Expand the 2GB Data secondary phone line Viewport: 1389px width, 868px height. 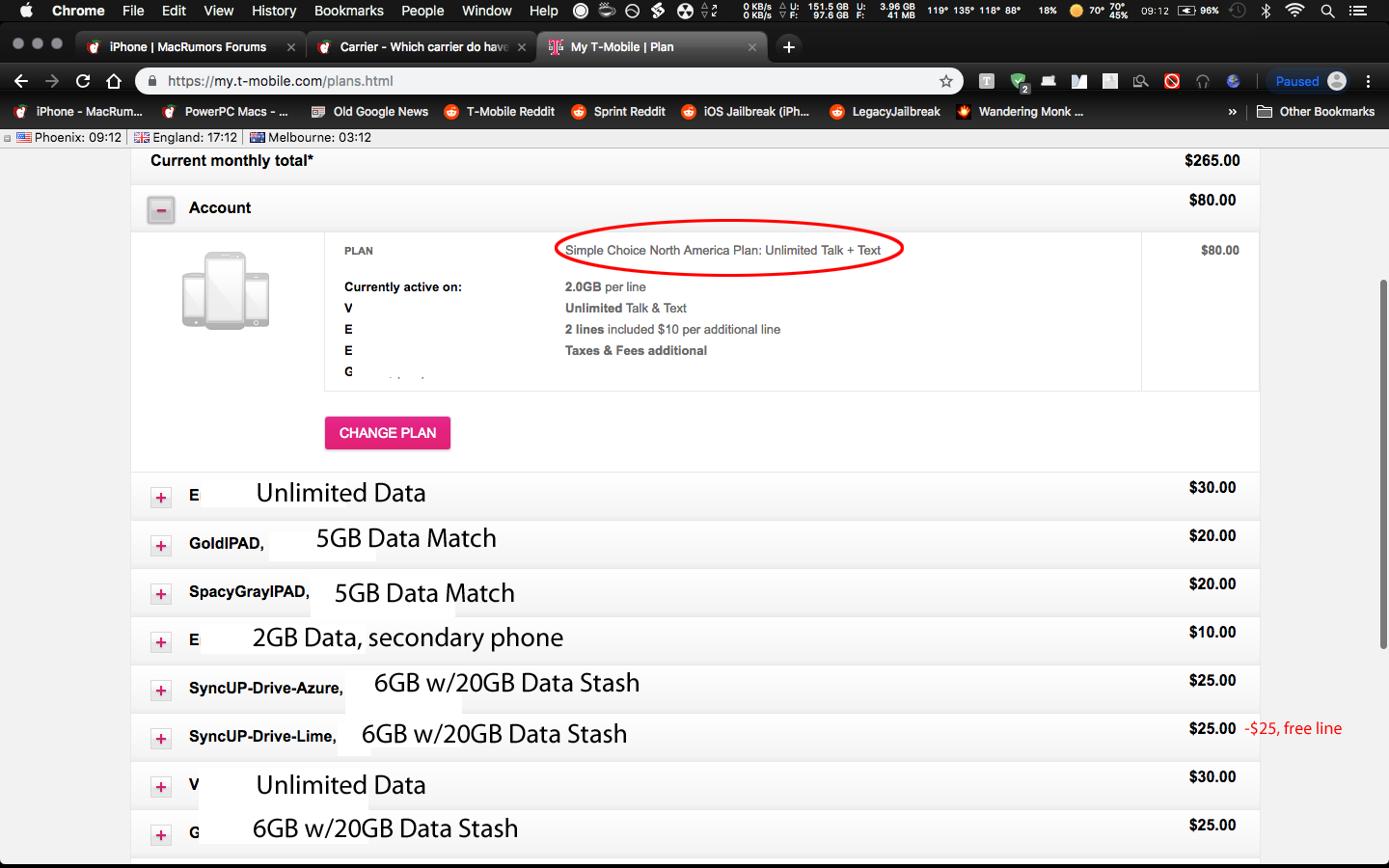[x=161, y=642]
